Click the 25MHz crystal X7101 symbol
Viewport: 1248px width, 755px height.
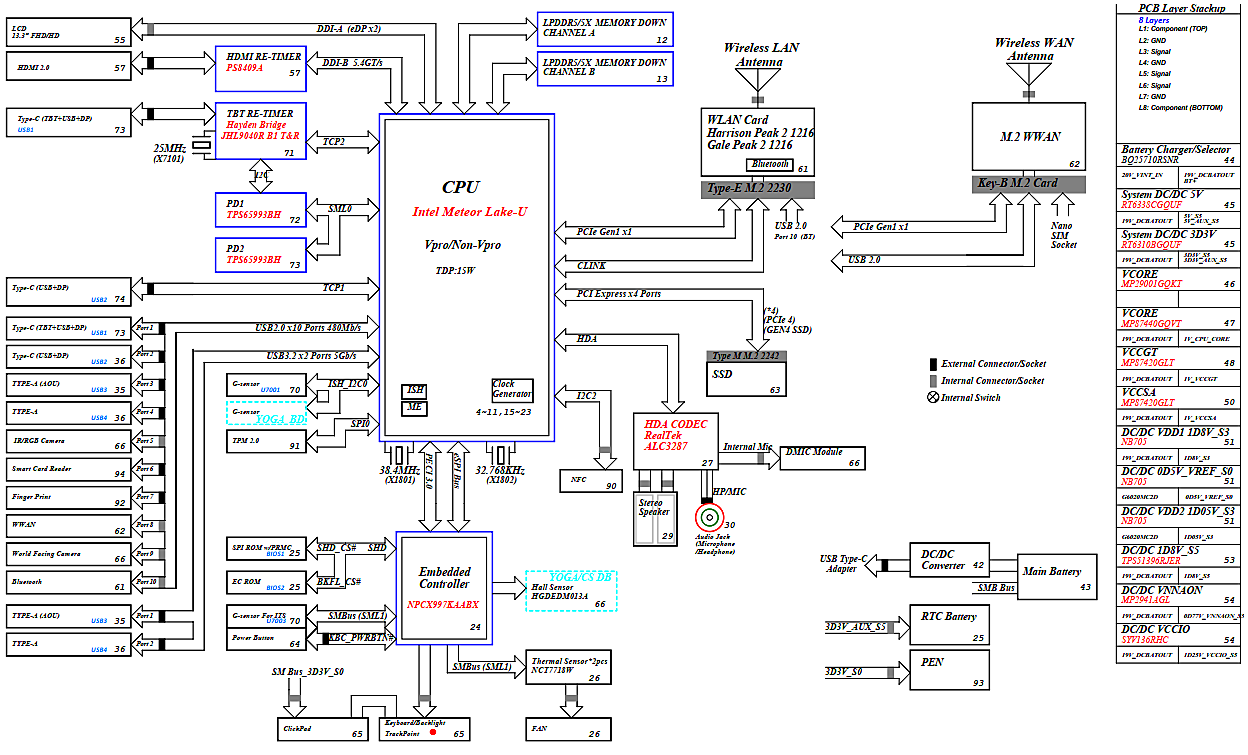203,147
